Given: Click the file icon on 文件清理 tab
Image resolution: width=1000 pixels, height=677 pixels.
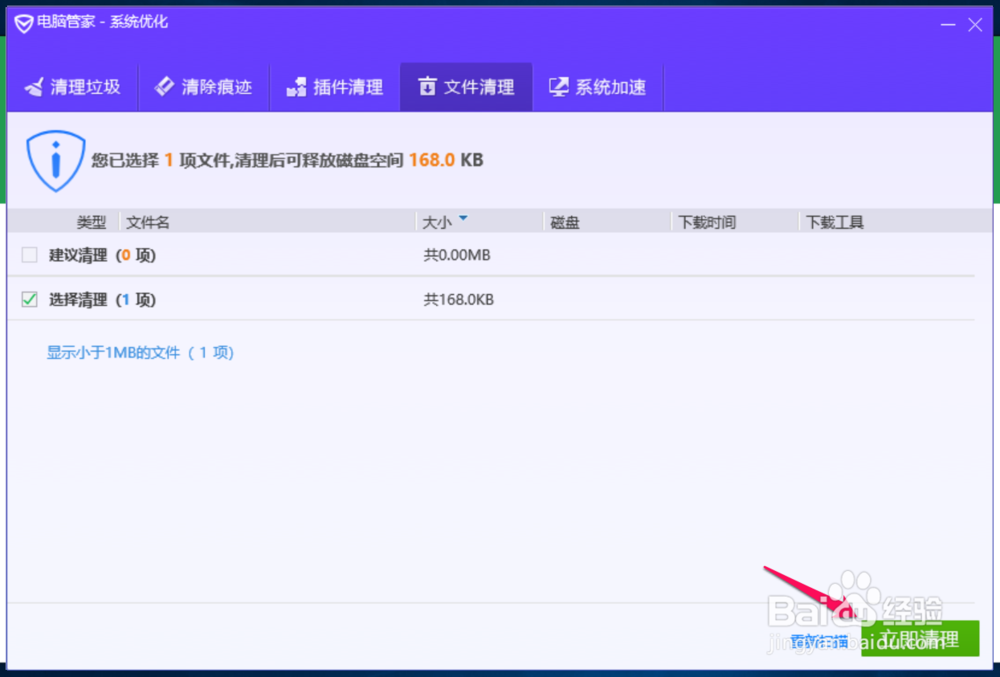Looking at the screenshot, I should (430, 87).
